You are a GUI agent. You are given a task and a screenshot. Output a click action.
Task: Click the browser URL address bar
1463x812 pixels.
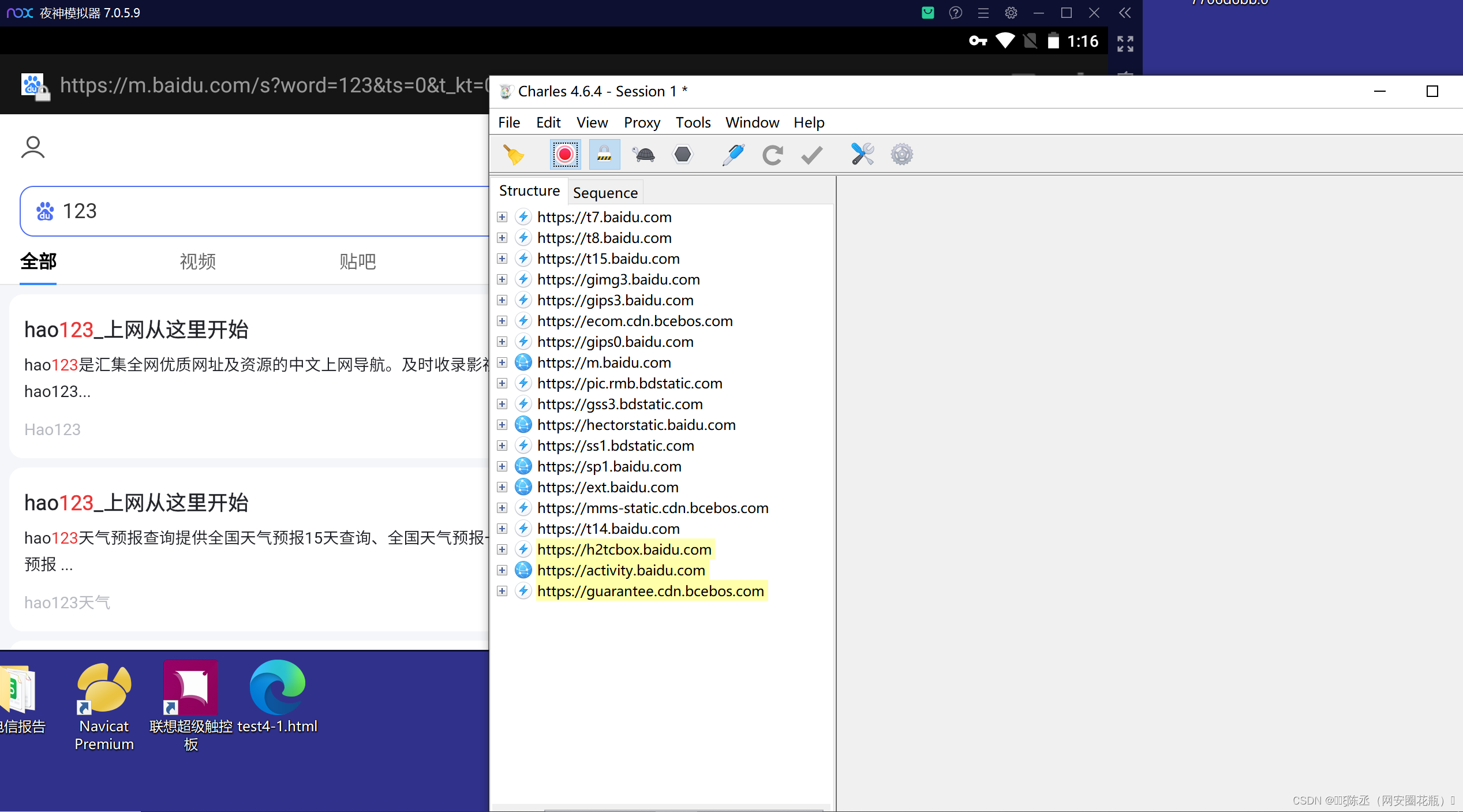(x=274, y=85)
